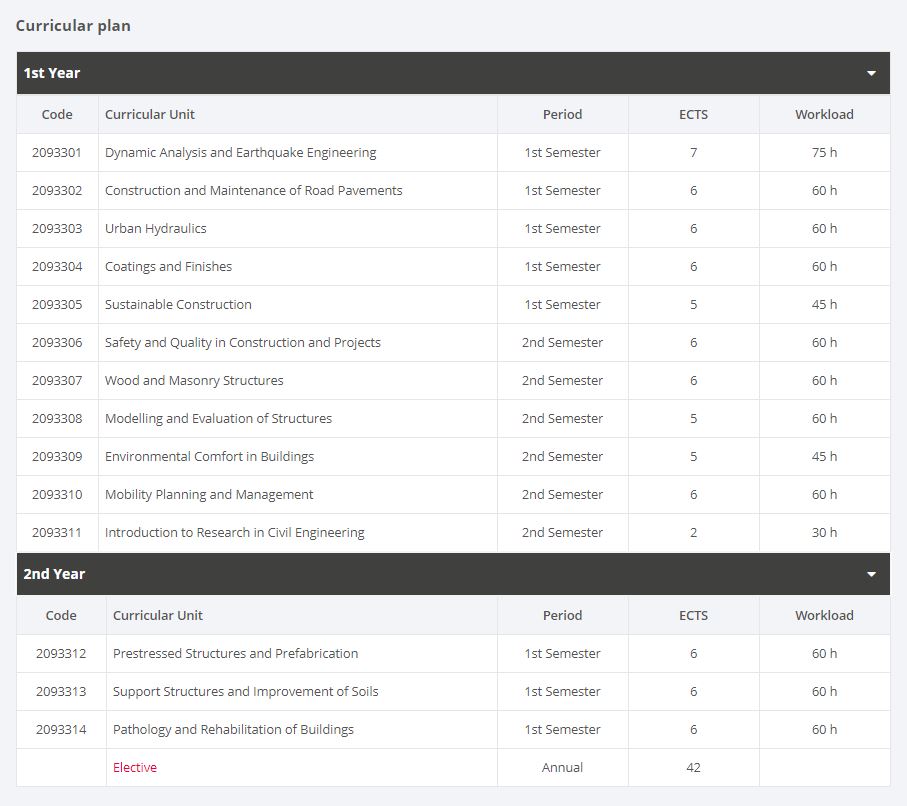The height and width of the screenshot is (806, 907).
Task: Click the 1st Semester cell for Urban Hydraulics
Action: click(562, 229)
